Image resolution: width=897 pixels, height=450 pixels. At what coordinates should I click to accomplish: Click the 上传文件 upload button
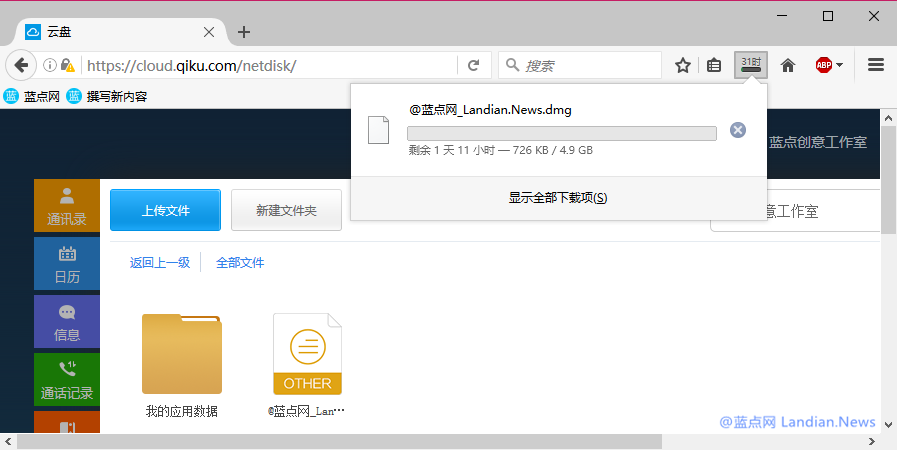[165, 210]
